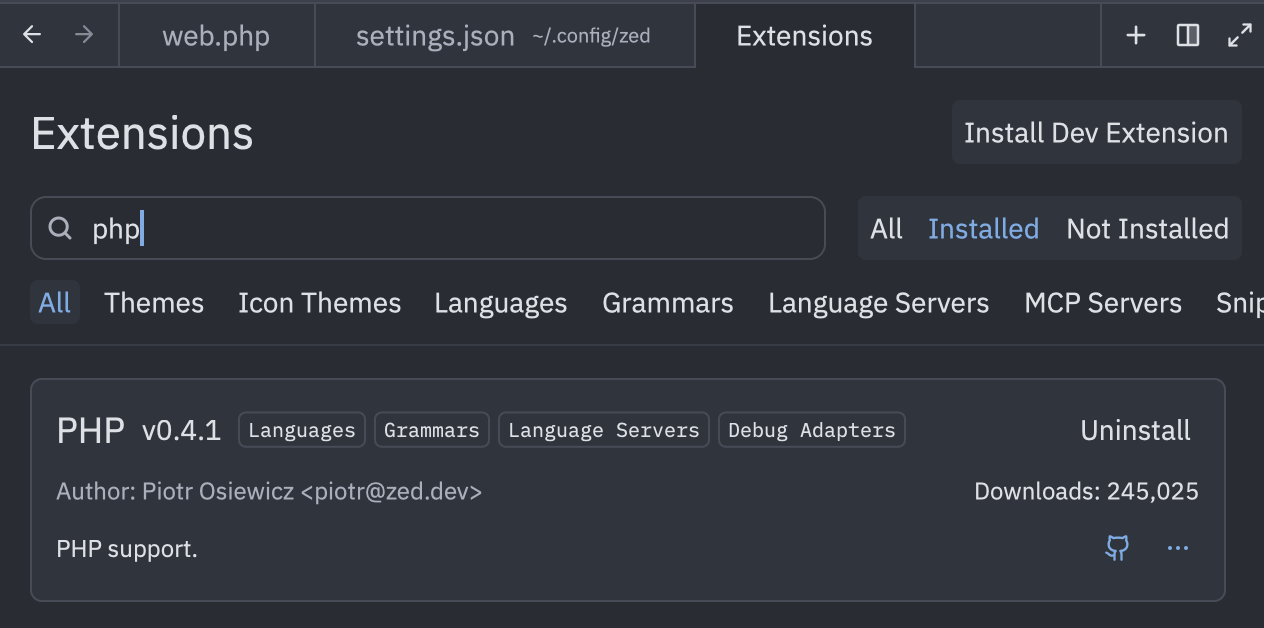
Task: Click the Extensions page heading
Action: pos(142,133)
